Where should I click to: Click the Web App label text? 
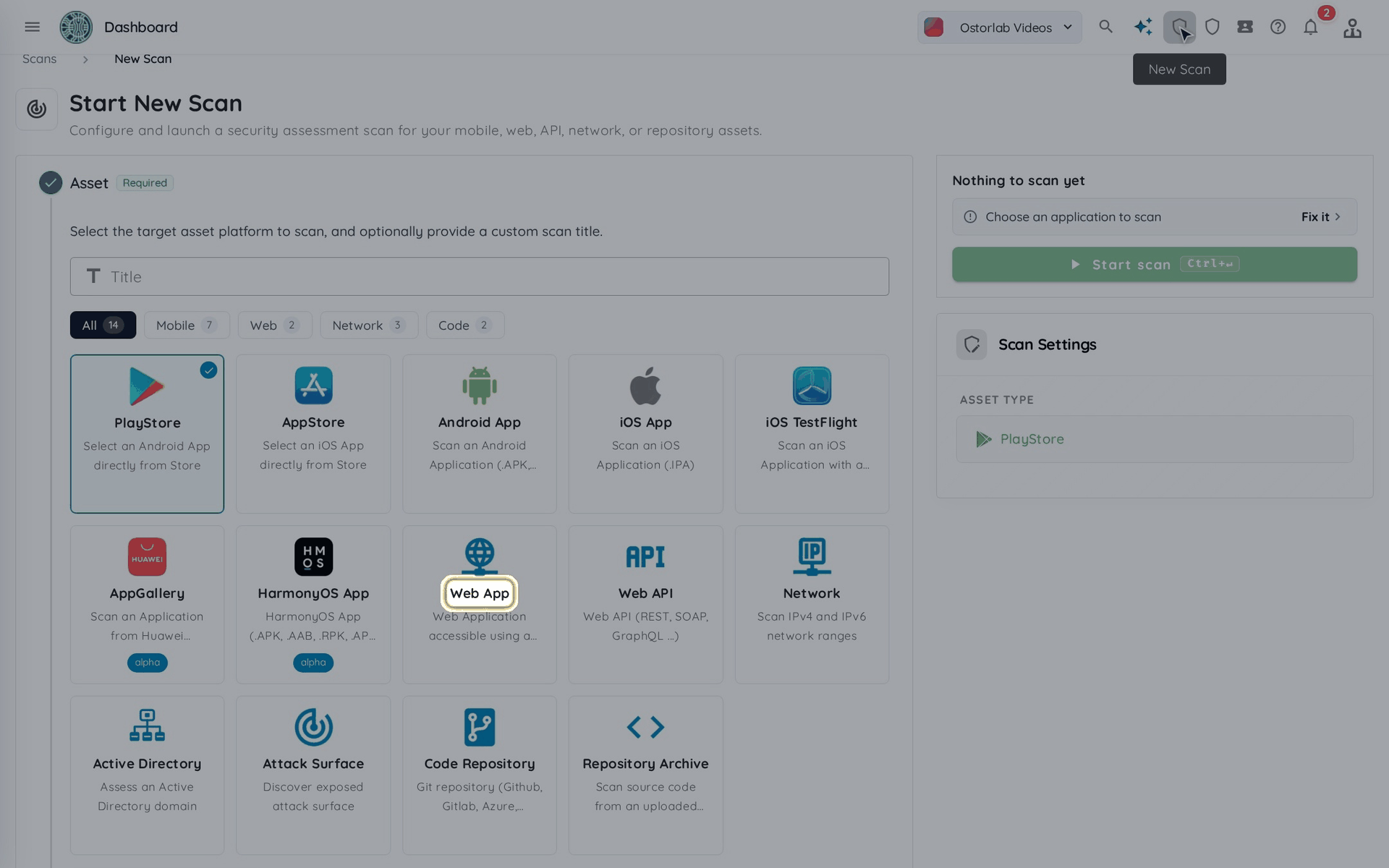(x=480, y=593)
